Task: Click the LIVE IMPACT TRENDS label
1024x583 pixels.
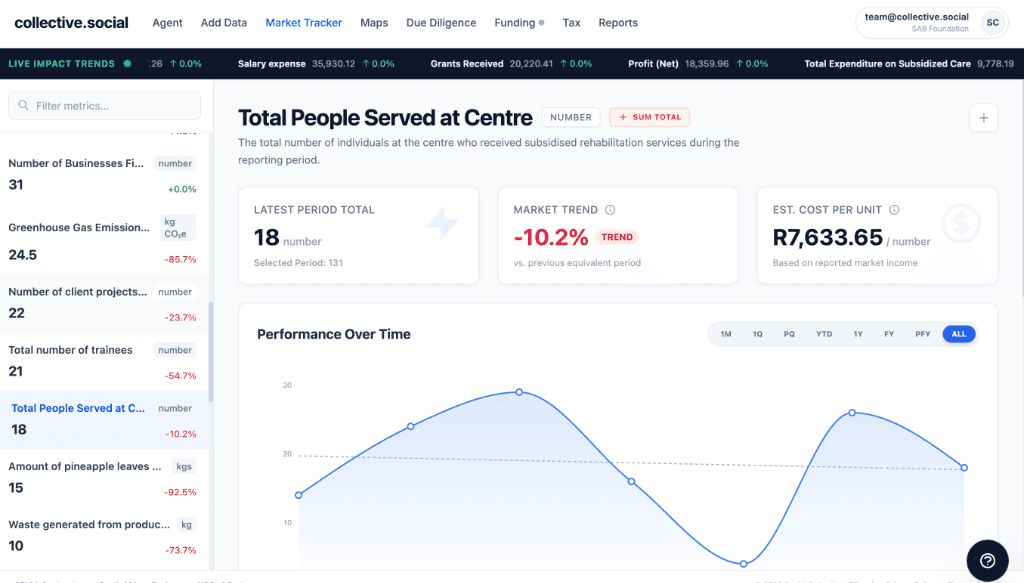Action: pos(61,63)
